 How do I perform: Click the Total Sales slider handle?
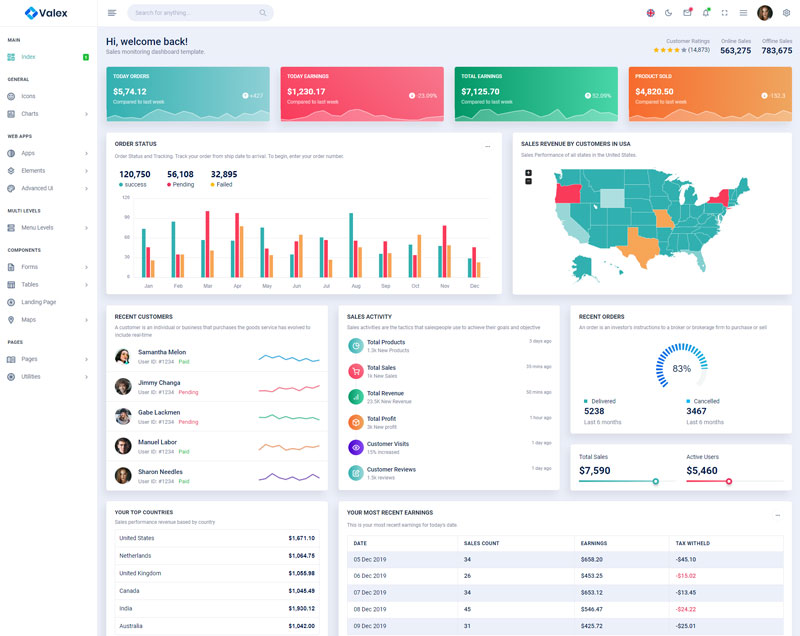tap(656, 481)
